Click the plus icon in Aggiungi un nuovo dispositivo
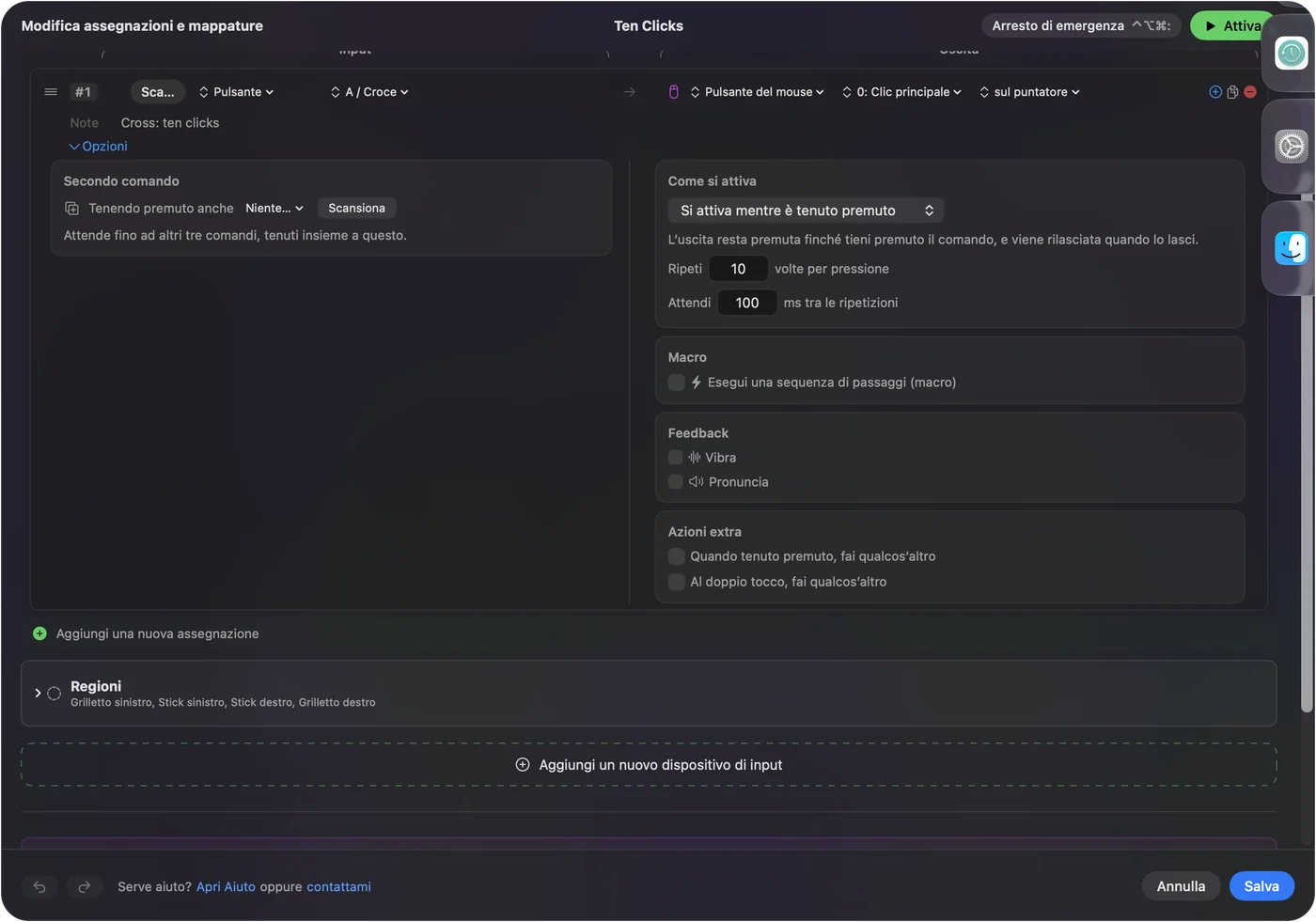1316x922 pixels. tap(523, 765)
